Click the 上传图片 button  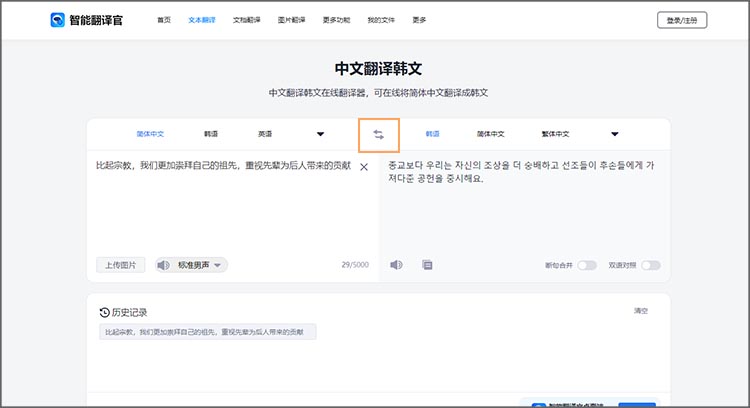[121, 265]
